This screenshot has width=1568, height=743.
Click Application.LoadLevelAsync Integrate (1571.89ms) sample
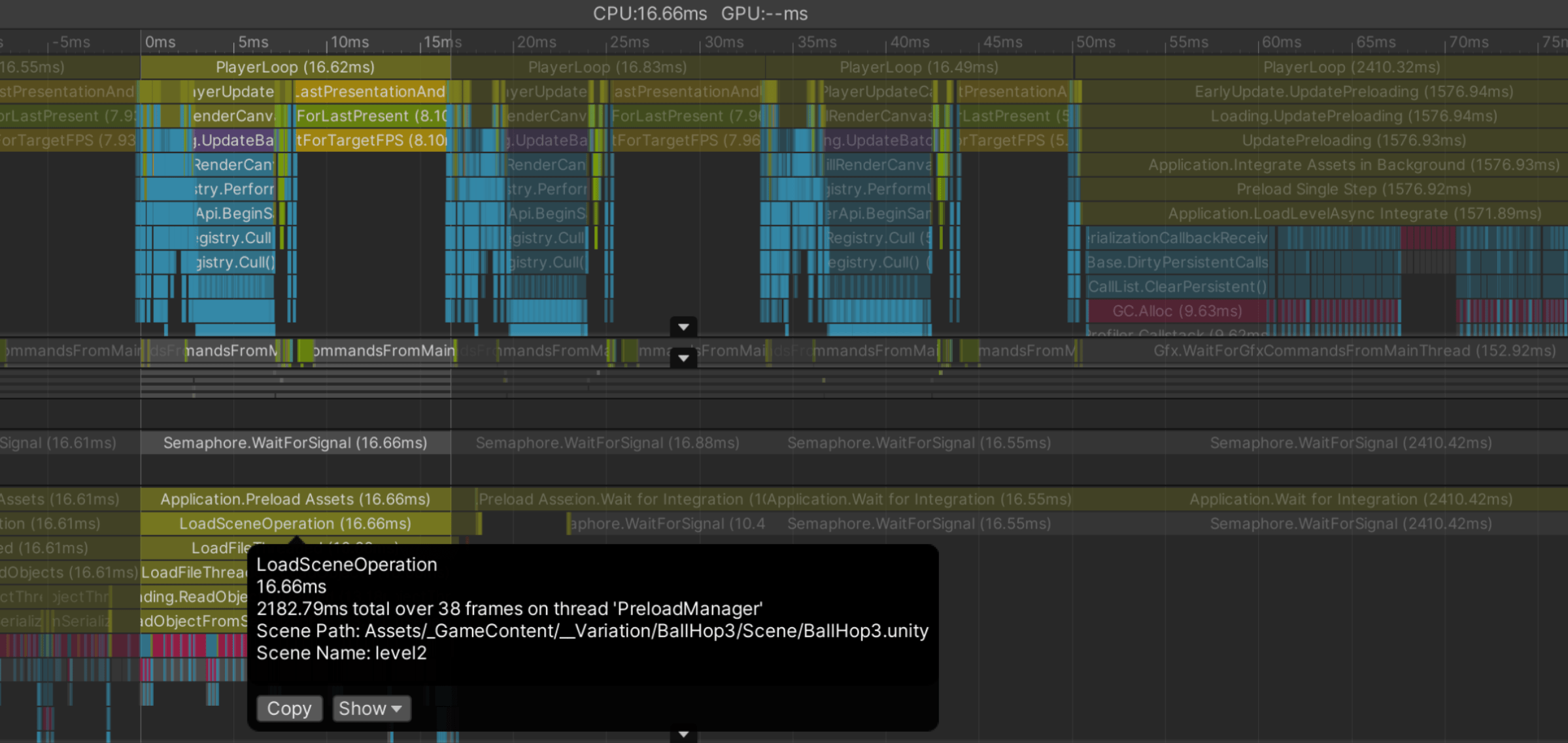(1354, 214)
